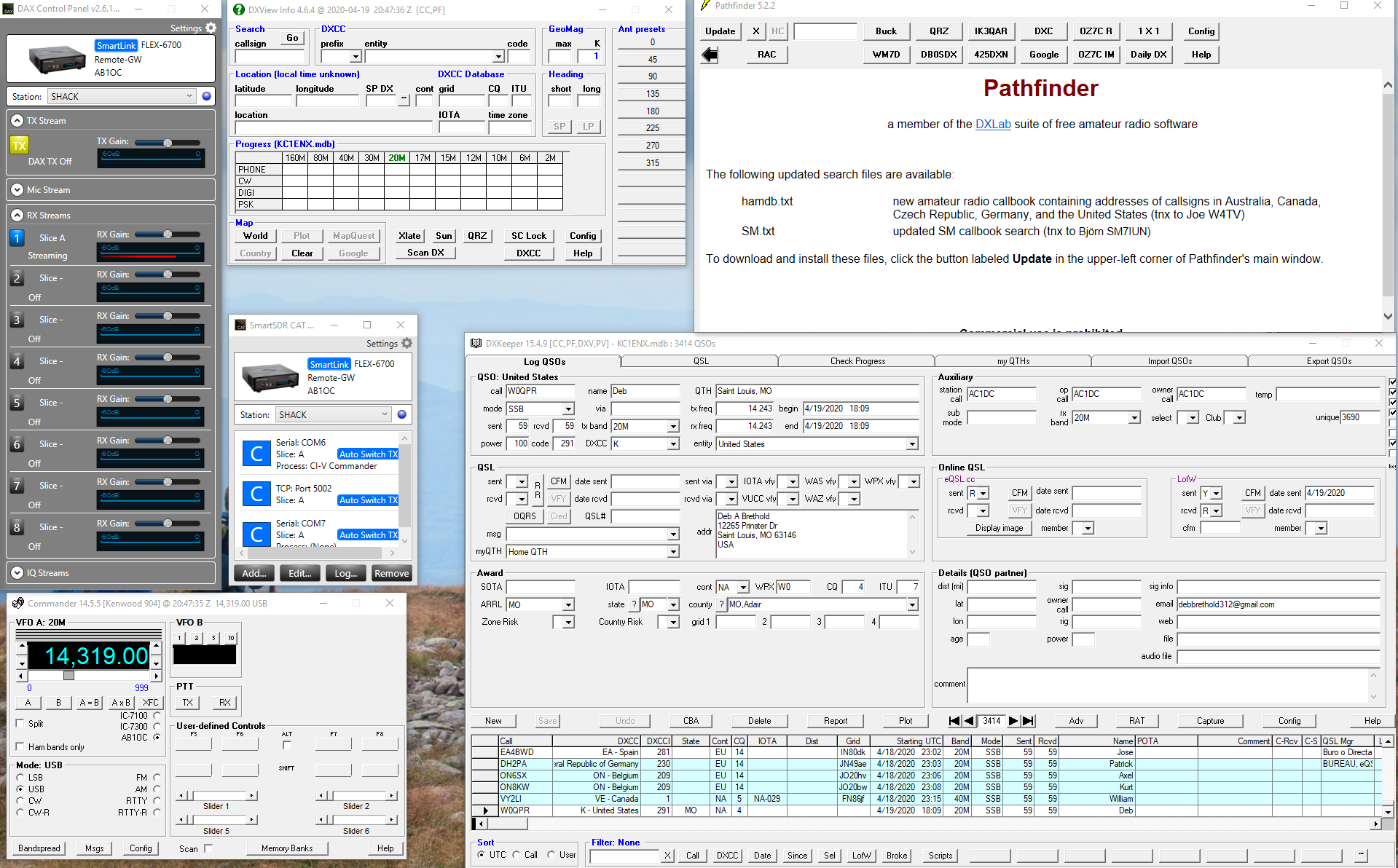Enable Ham bands only checkbox
Image resolution: width=1398 pixels, height=868 pixels.
coord(20,746)
